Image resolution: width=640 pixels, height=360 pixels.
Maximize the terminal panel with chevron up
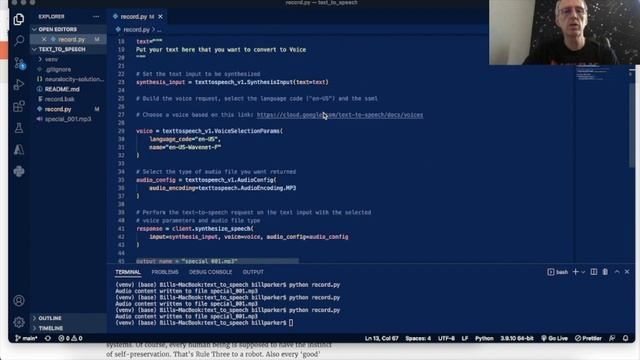(x=617, y=272)
